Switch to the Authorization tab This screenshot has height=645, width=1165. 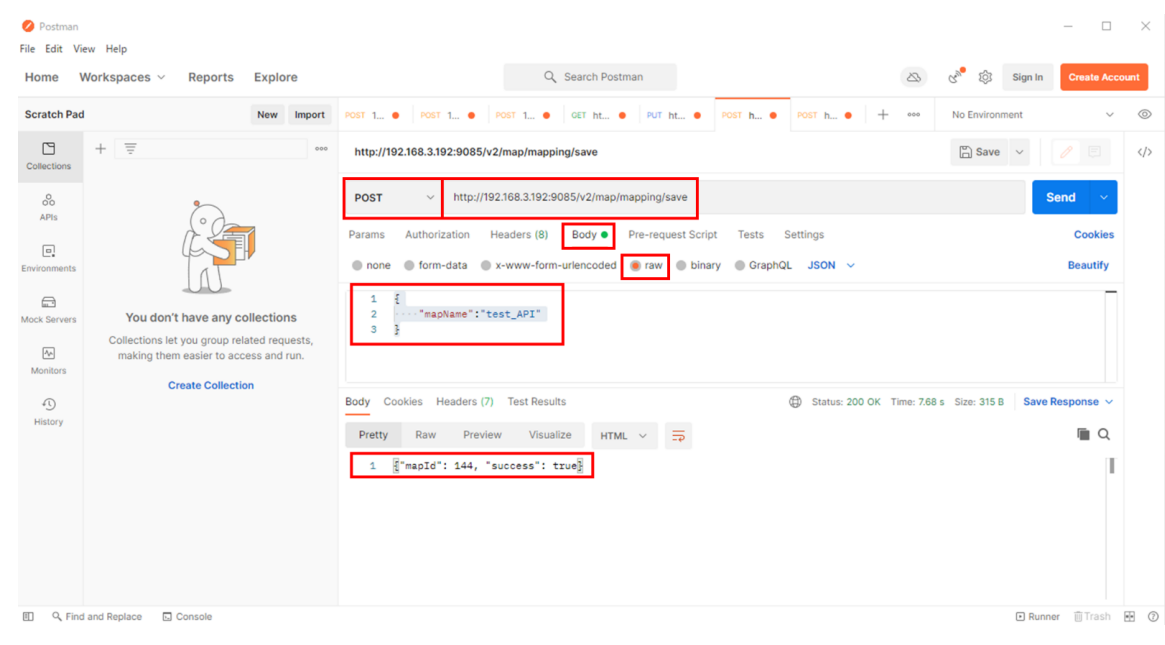coord(437,235)
